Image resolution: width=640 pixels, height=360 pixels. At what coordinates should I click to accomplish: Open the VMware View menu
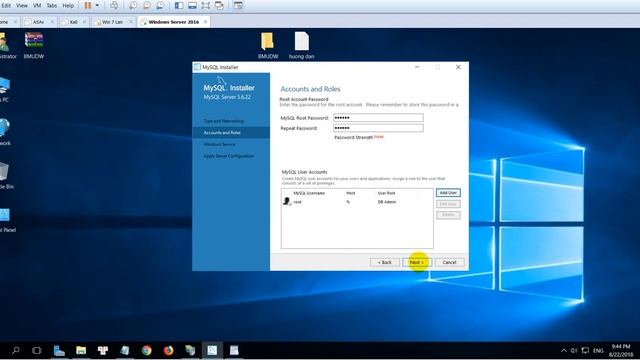[x=22, y=5]
